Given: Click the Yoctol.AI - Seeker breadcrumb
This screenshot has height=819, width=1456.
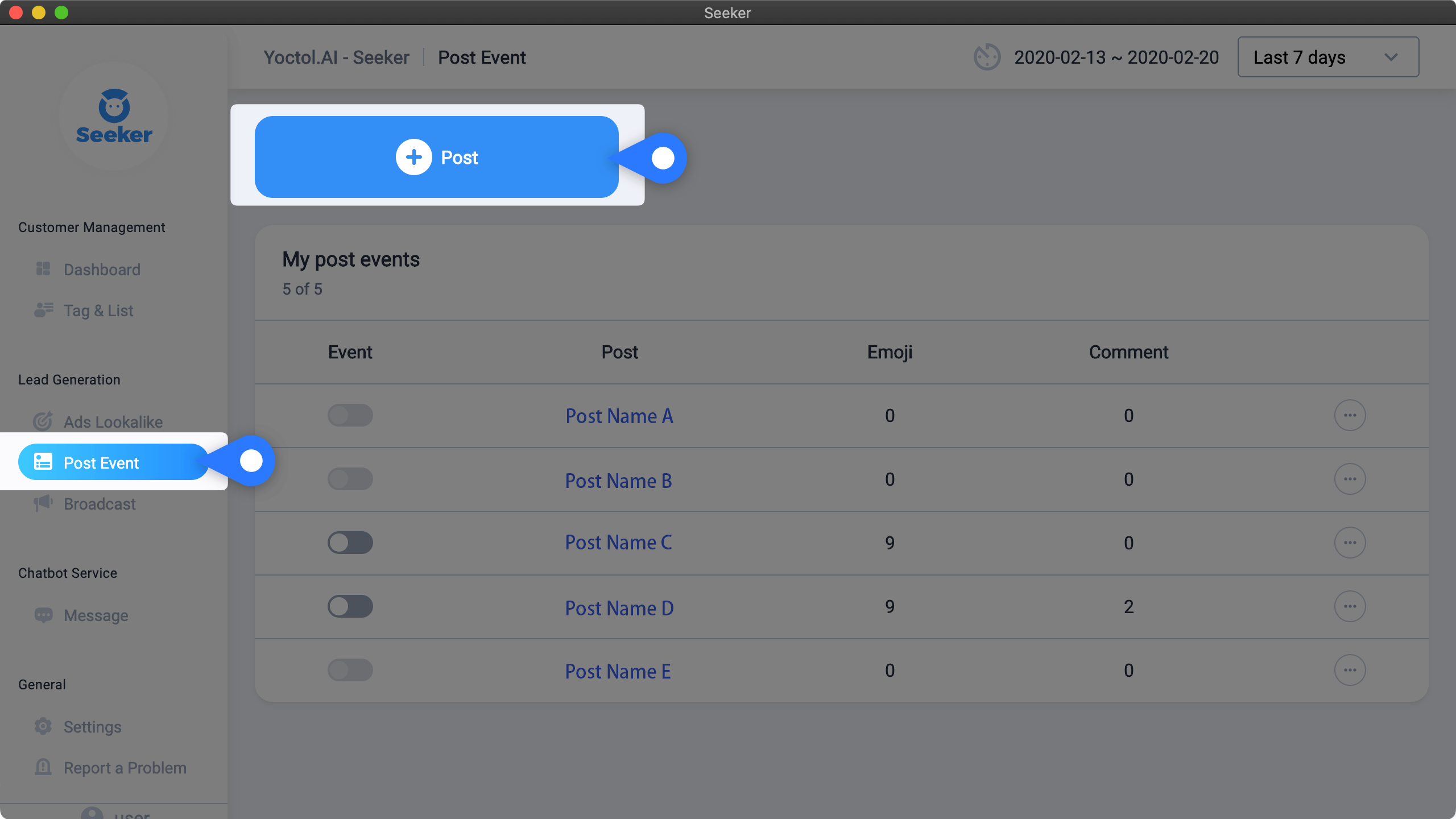Looking at the screenshot, I should 336,57.
